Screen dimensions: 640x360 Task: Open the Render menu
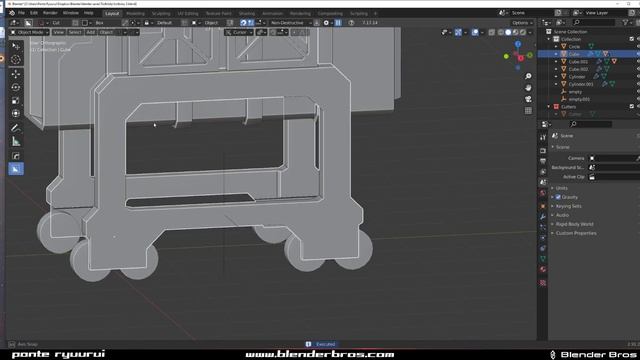[50, 13]
